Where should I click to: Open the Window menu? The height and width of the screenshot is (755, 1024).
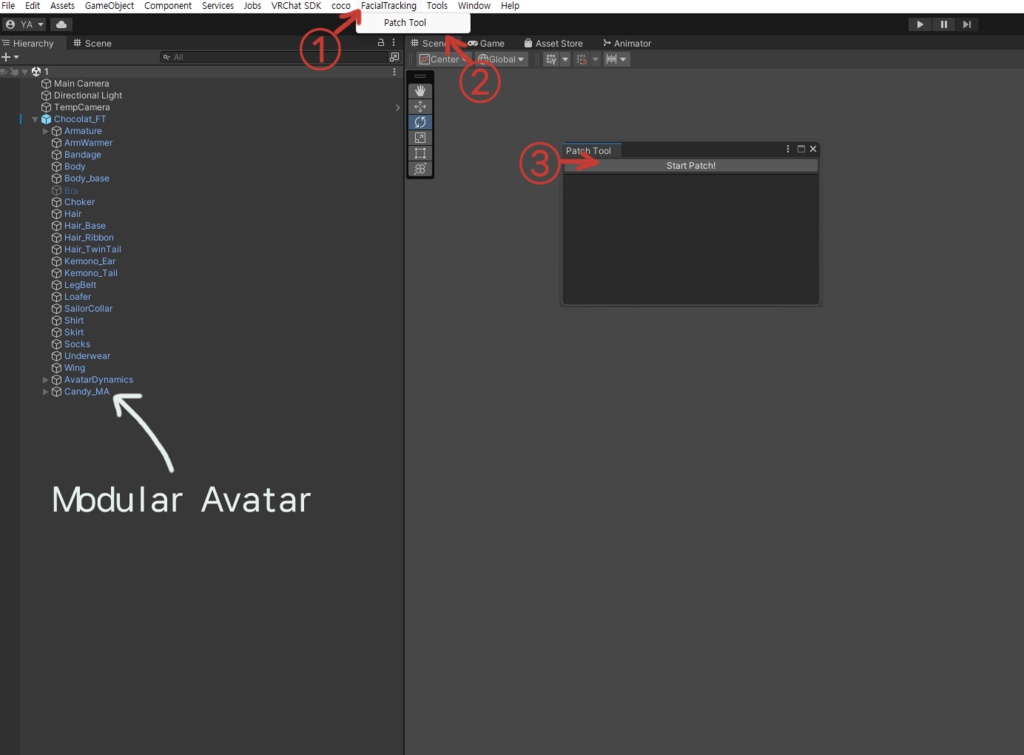(474, 6)
